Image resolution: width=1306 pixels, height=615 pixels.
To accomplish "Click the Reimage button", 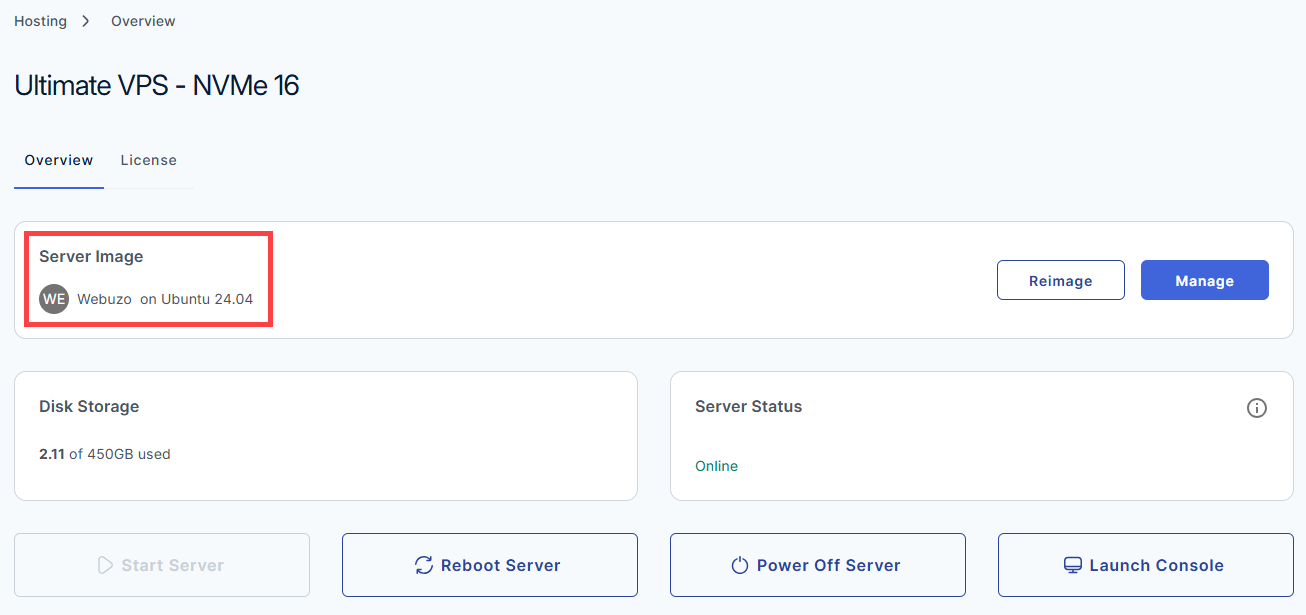I will point(1061,280).
